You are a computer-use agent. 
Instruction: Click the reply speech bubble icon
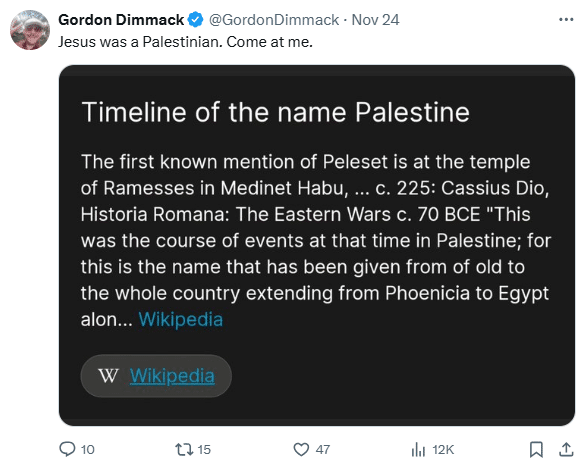67,449
